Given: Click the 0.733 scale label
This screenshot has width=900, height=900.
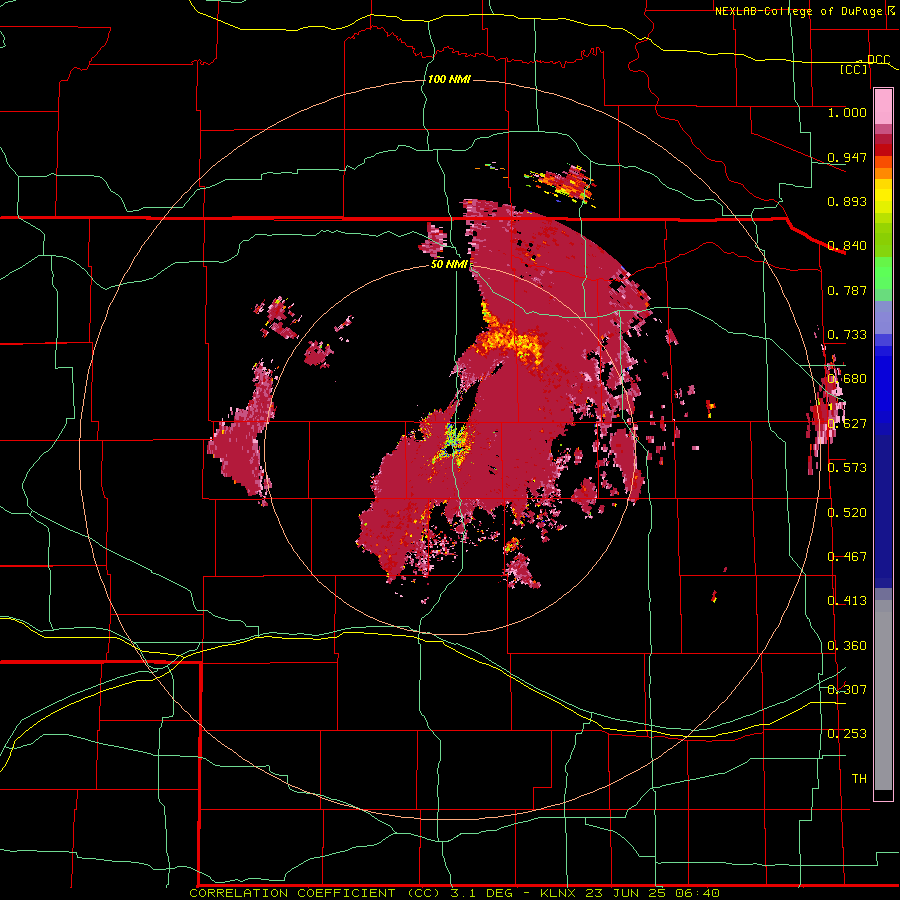Looking at the screenshot, I should pos(847,335).
